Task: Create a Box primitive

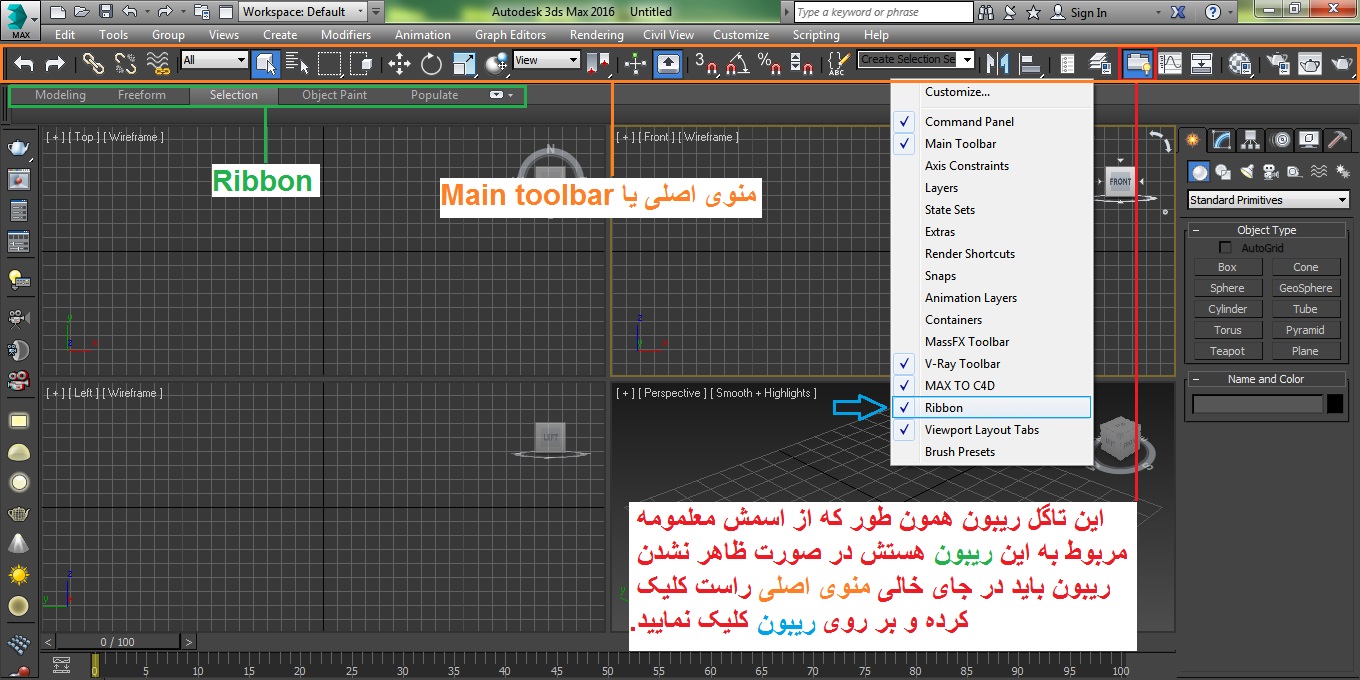Action: [1227, 267]
